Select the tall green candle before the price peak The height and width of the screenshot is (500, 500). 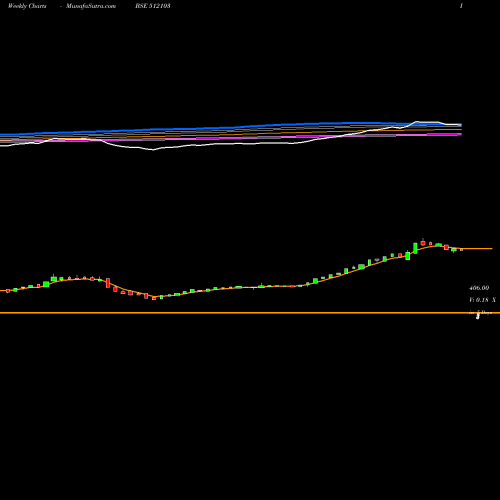[x=415, y=248]
